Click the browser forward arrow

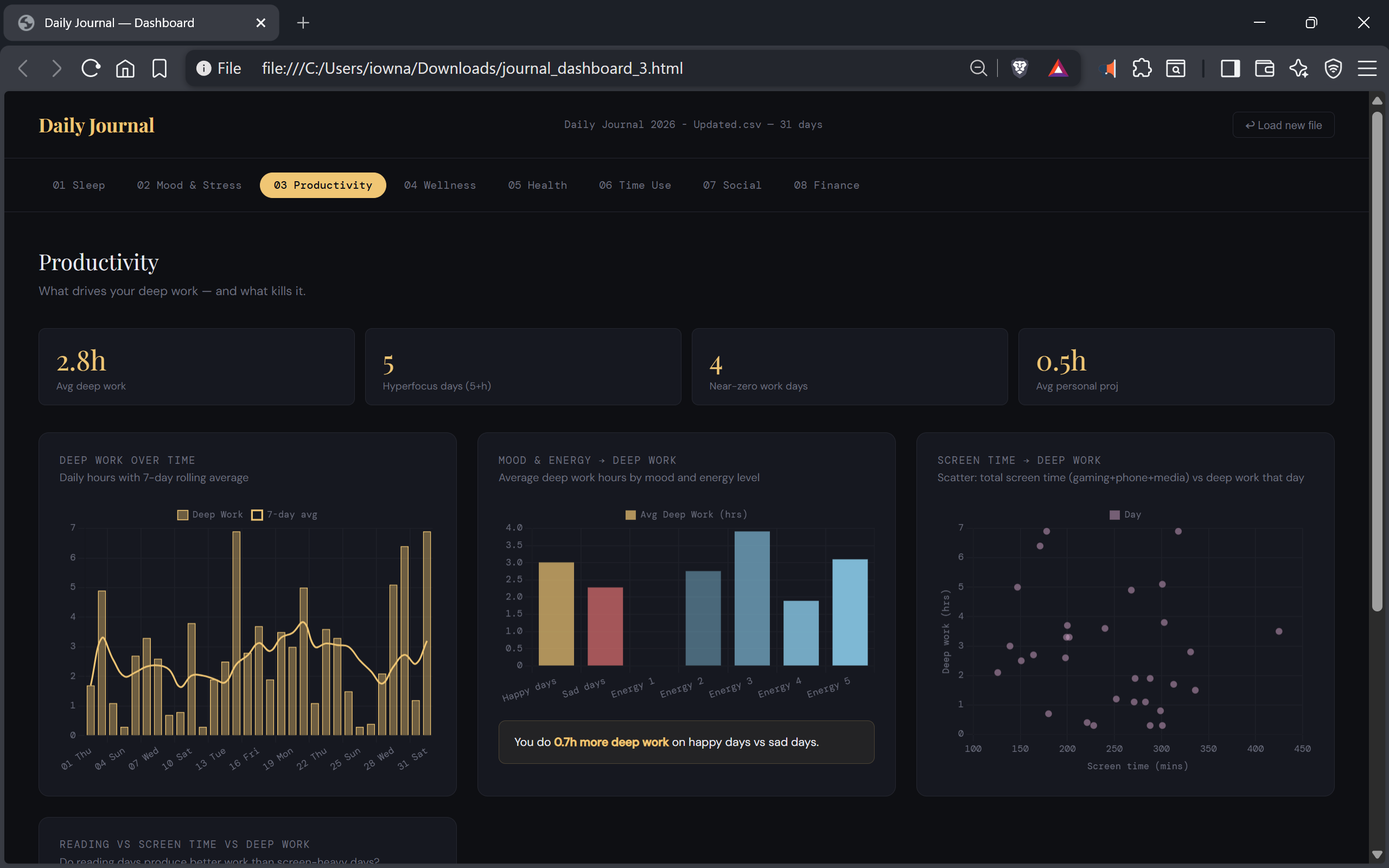pos(56,68)
